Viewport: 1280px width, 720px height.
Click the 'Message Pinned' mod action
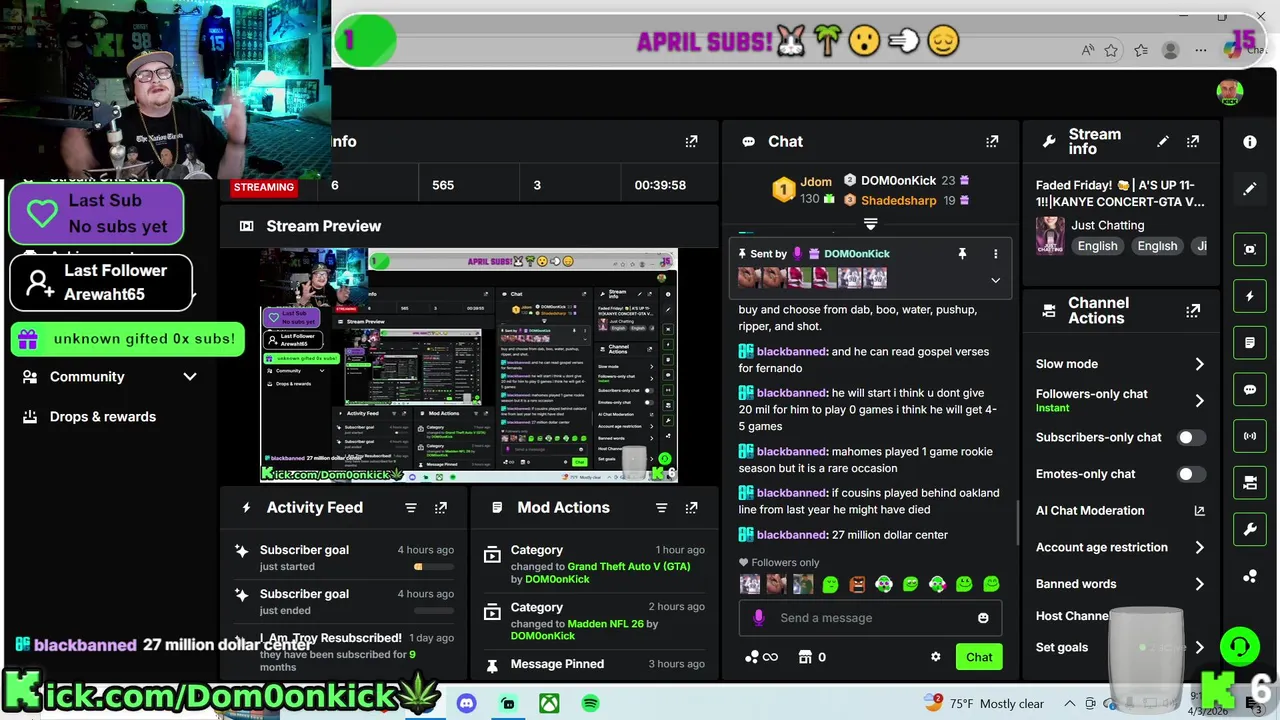point(557,664)
